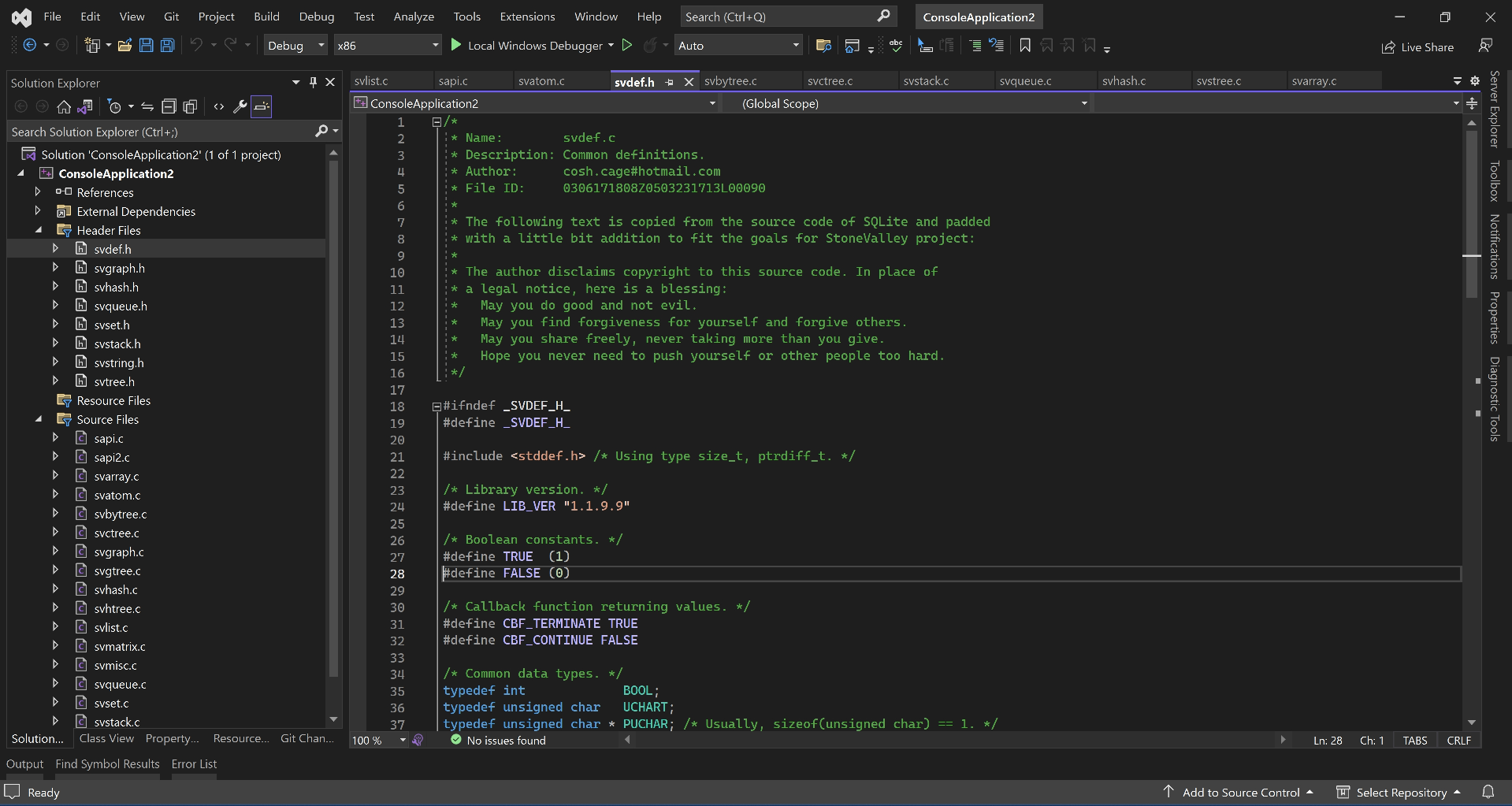
Task: Open the Debug configuration dropdown
Action: (x=296, y=46)
